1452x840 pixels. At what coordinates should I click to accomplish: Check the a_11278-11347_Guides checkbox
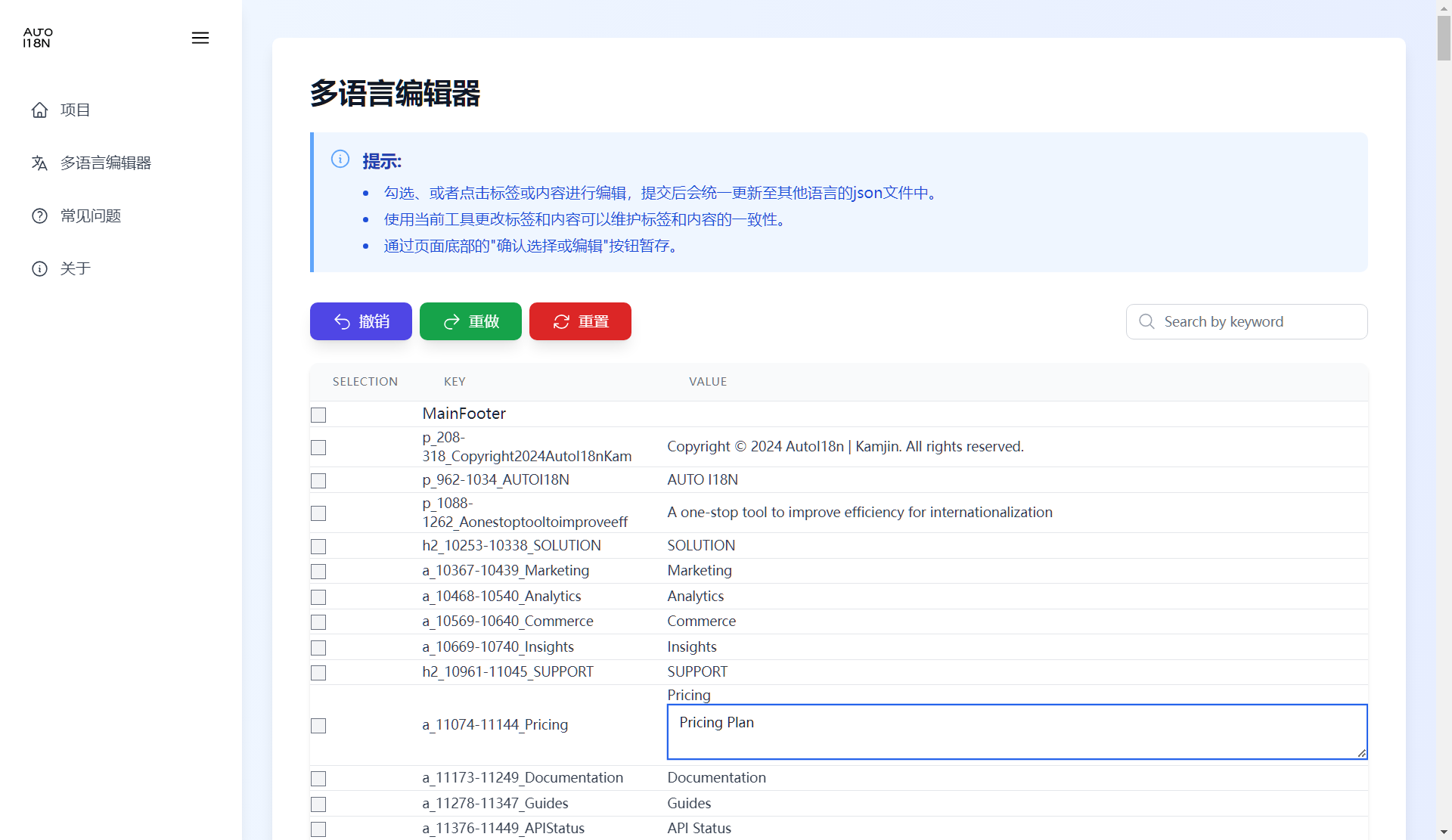click(318, 804)
